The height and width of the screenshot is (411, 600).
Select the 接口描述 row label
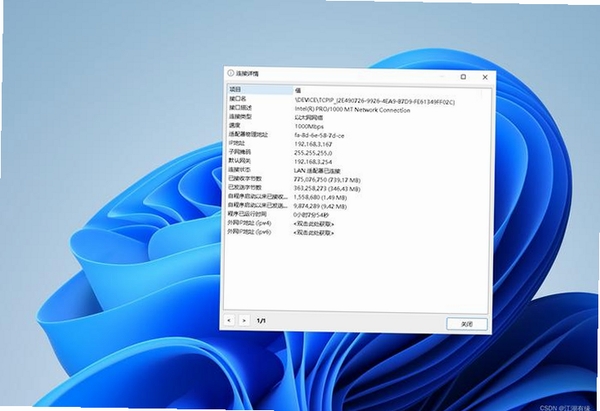(240, 108)
